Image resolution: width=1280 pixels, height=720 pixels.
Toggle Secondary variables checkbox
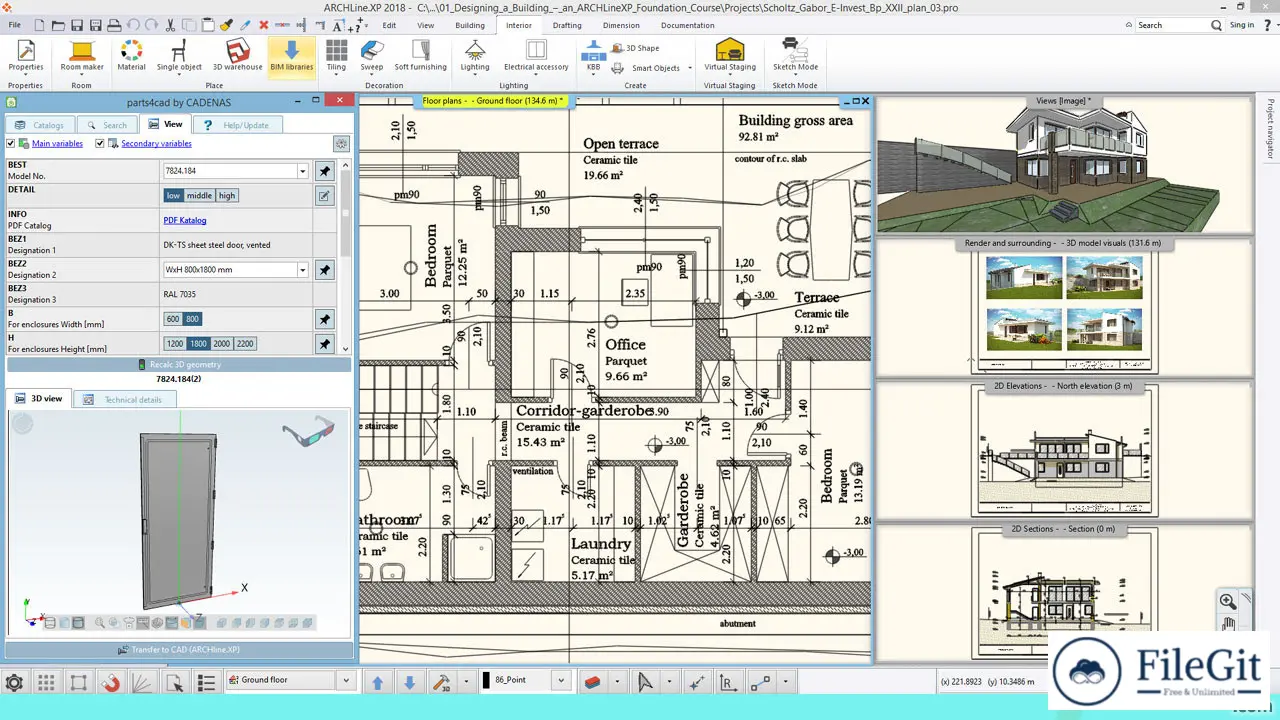[x=100, y=144]
